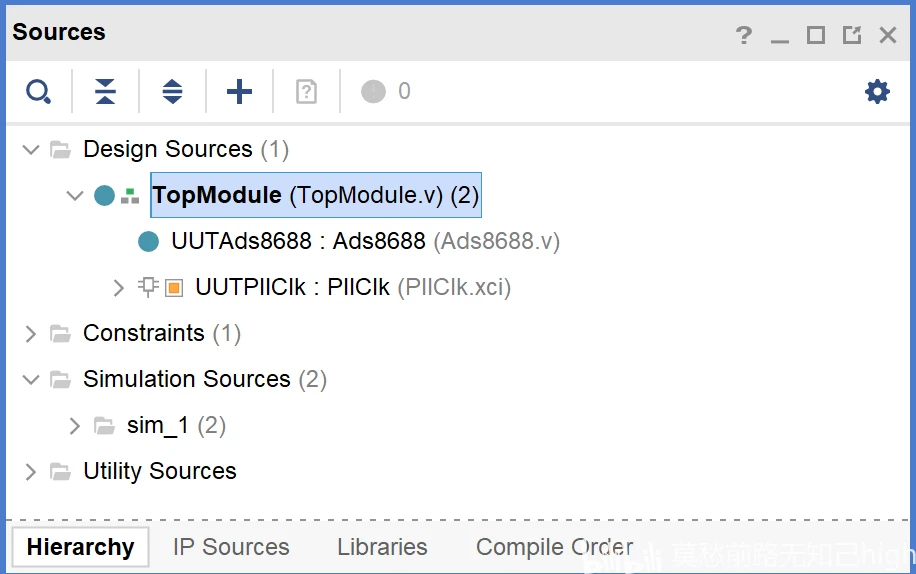Float the Sources panel window

pos(851,36)
